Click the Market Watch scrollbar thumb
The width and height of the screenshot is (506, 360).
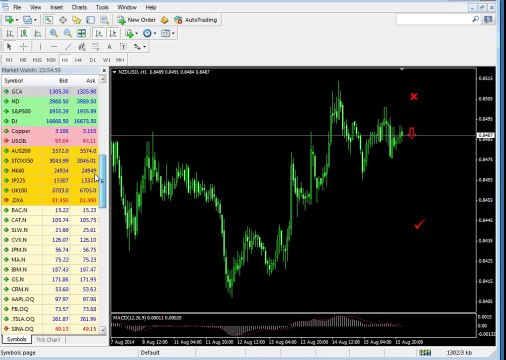click(103, 181)
